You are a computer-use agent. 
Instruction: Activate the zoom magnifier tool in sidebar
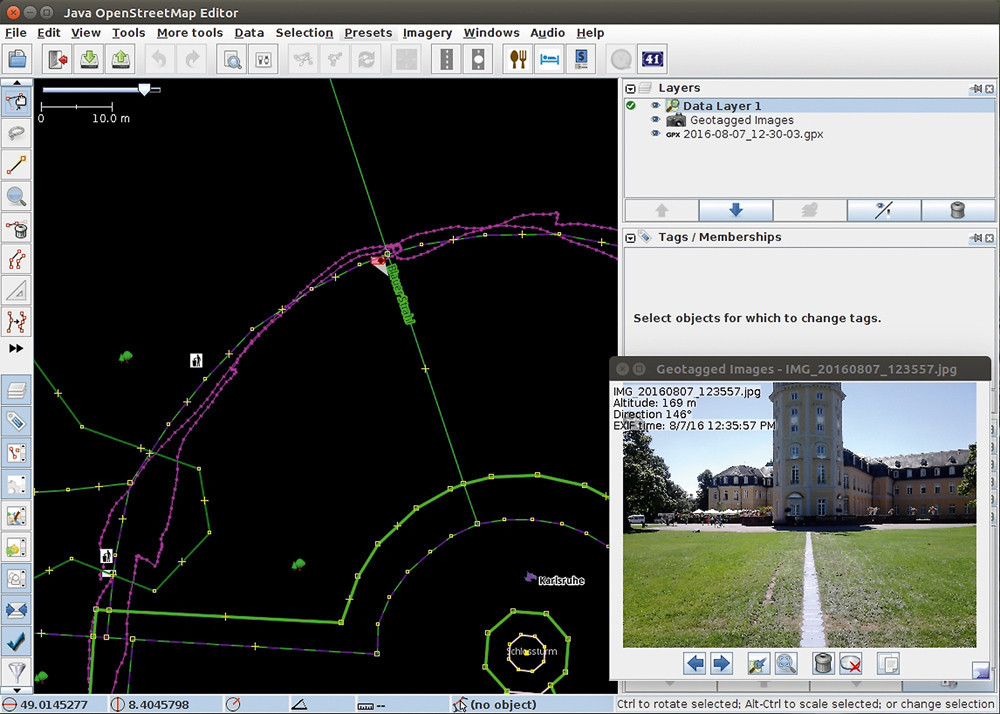point(16,196)
